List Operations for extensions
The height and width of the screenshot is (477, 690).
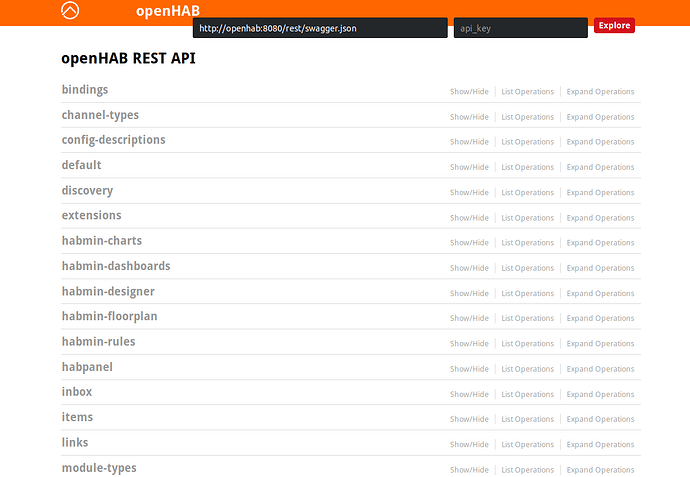pos(528,218)
